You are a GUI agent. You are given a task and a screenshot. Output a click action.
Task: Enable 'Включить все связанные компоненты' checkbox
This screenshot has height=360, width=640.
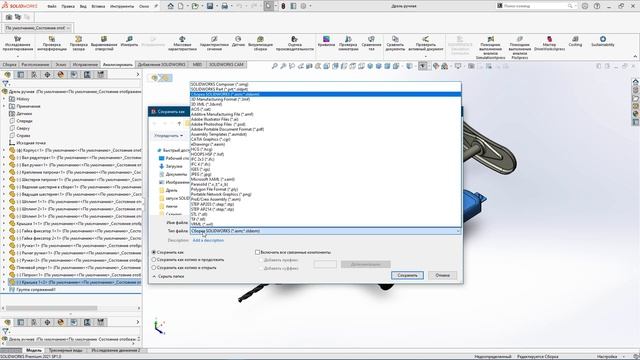[x=257, y=252]
